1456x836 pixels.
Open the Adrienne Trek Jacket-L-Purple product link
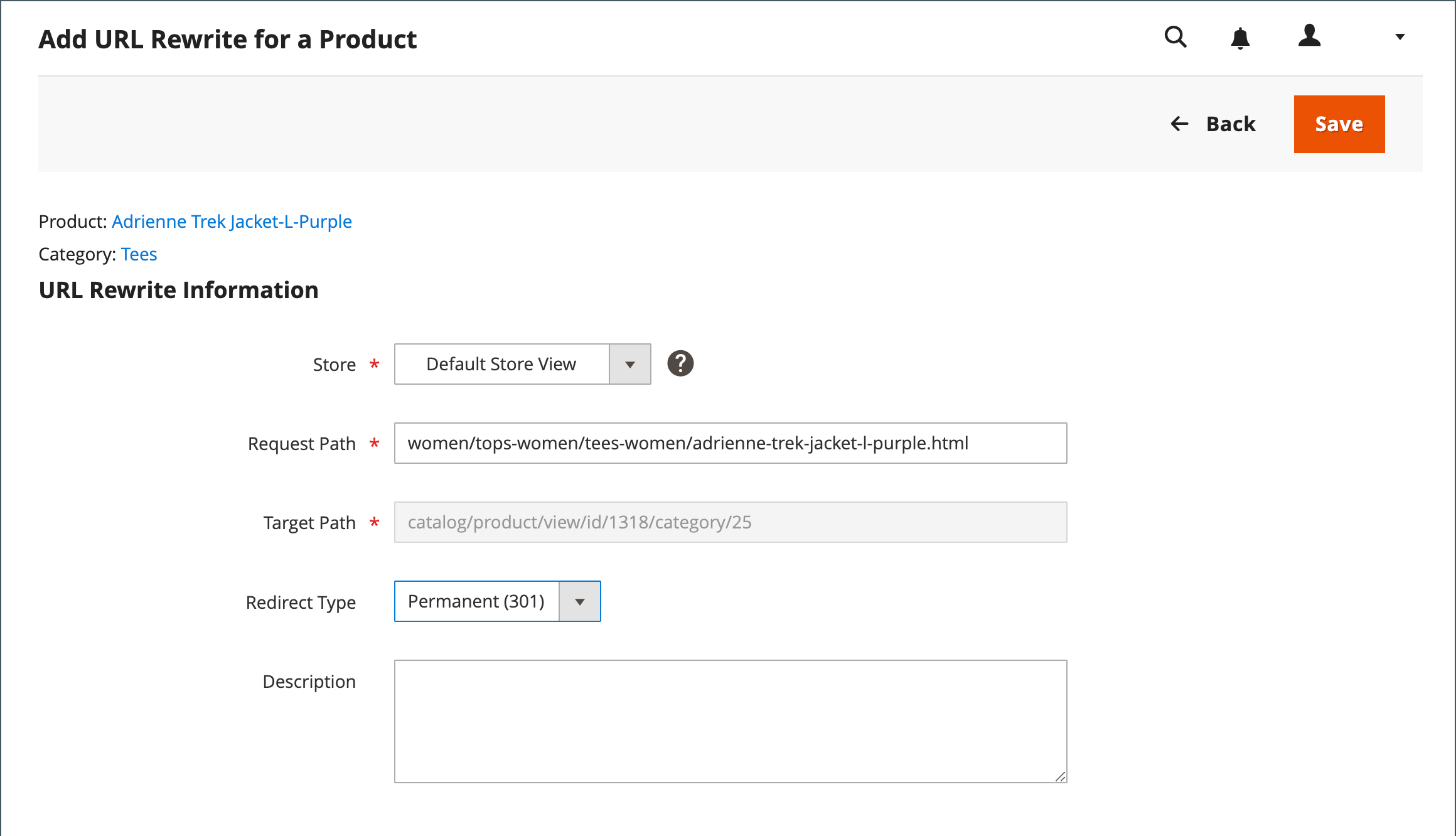pyautogui.click(x=232, y=222)
